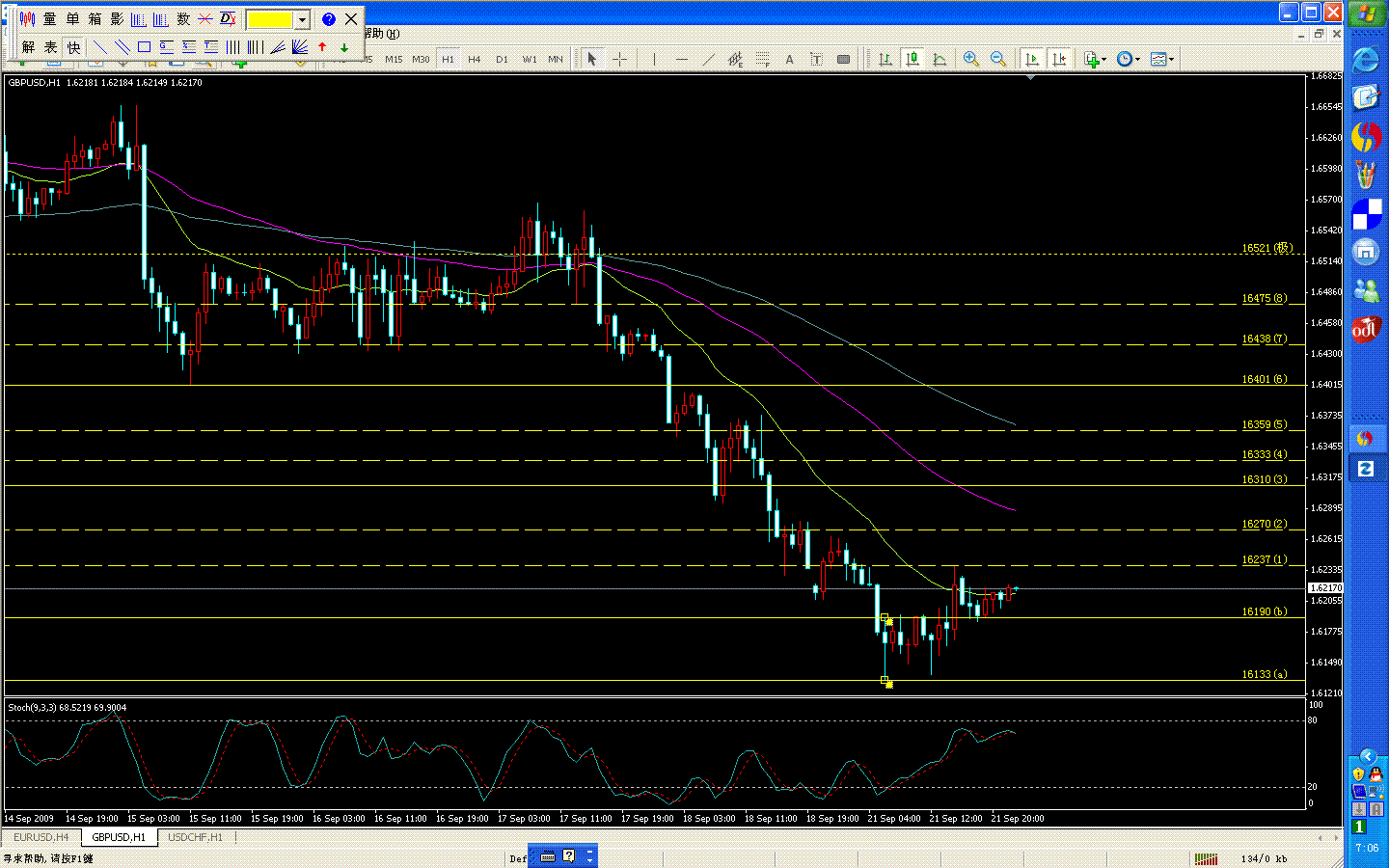
Task: Open help with the blue question mark
Action: (x=329, y=19)
